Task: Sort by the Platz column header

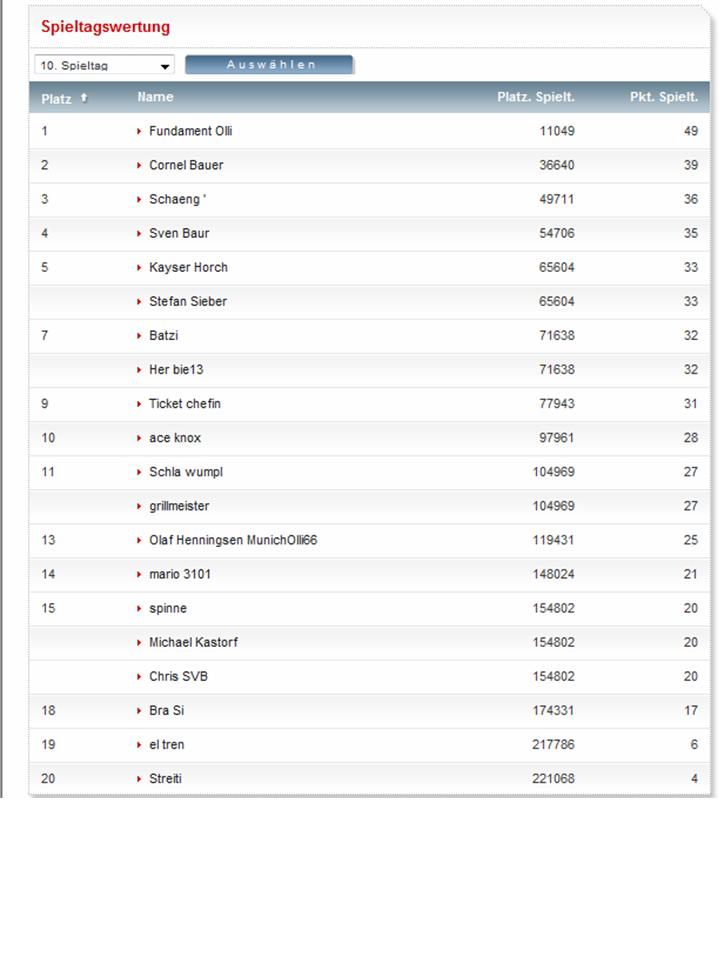Action: pos(56,99)
